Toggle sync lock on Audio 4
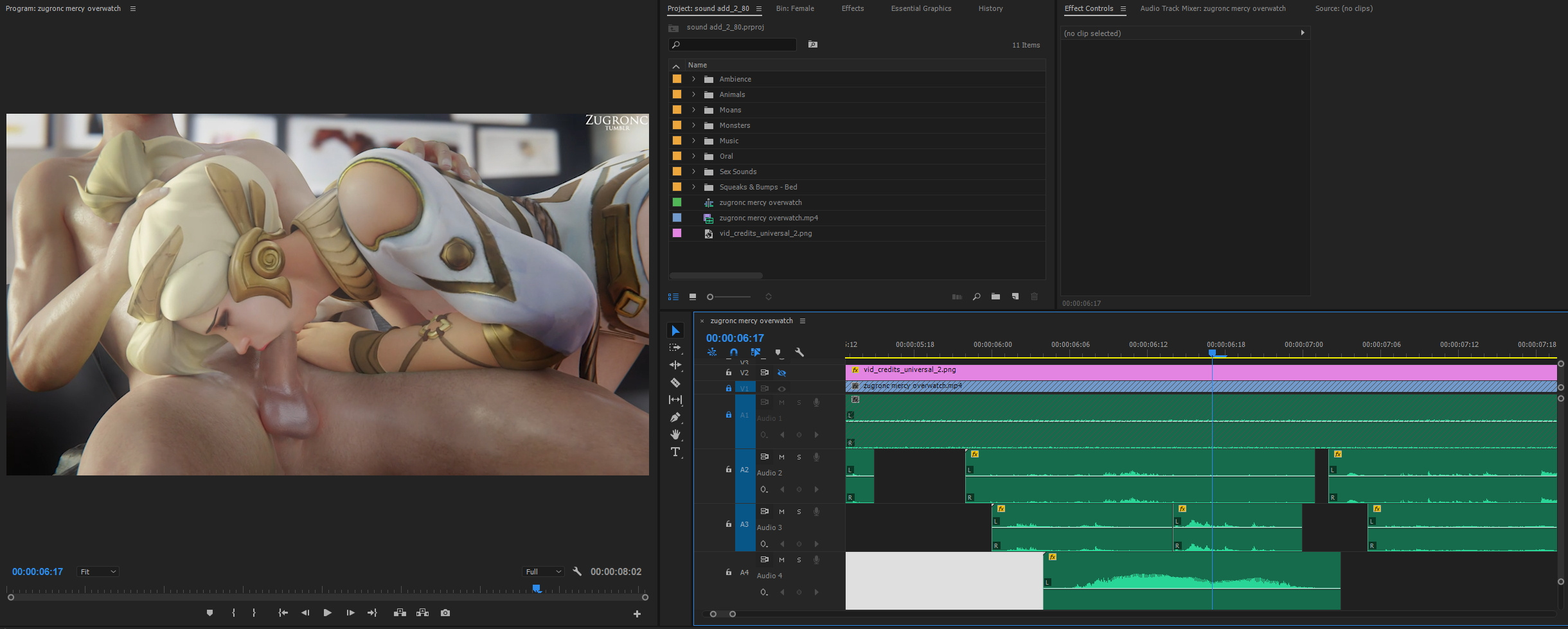Image resolution: width=1568 pixels, height=629 pixels. tap(765, 560)
